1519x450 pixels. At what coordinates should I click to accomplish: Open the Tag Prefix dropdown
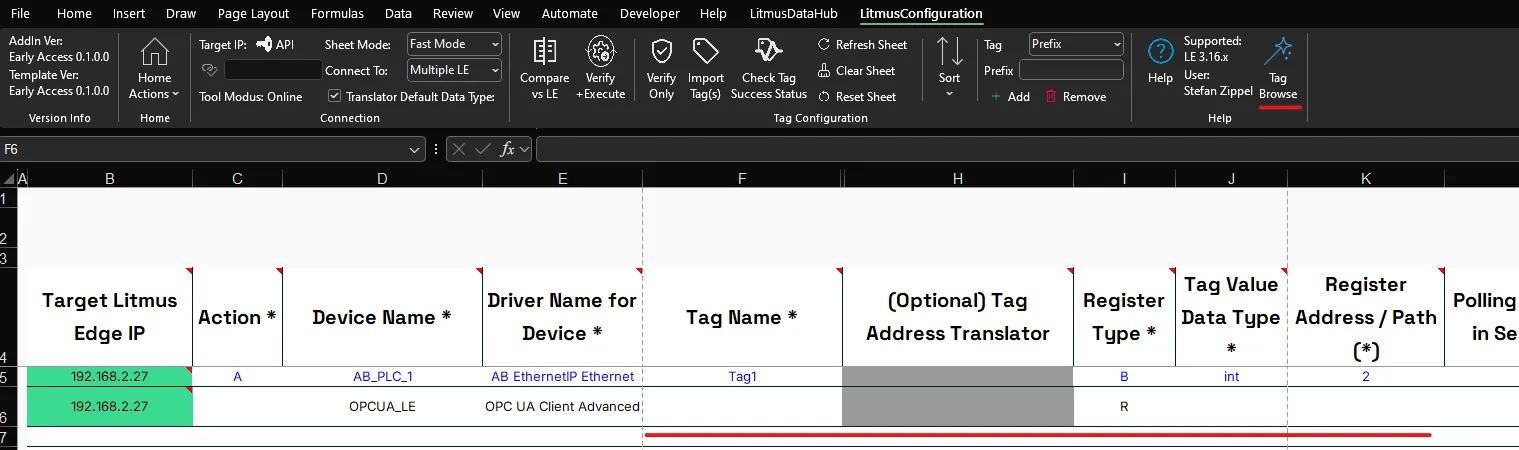pyautogui.click(x=1076, y=44)
